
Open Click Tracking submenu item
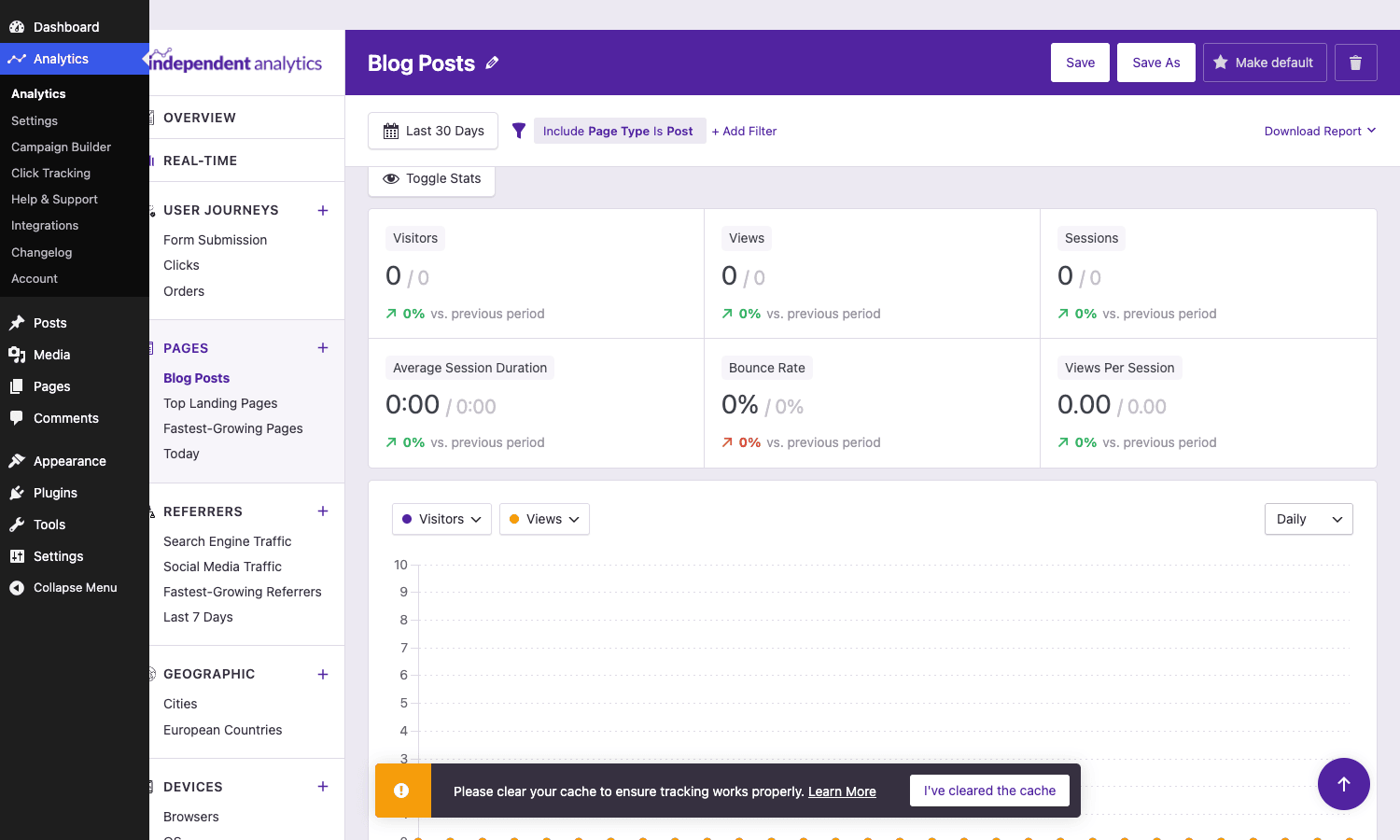point(50,173)
